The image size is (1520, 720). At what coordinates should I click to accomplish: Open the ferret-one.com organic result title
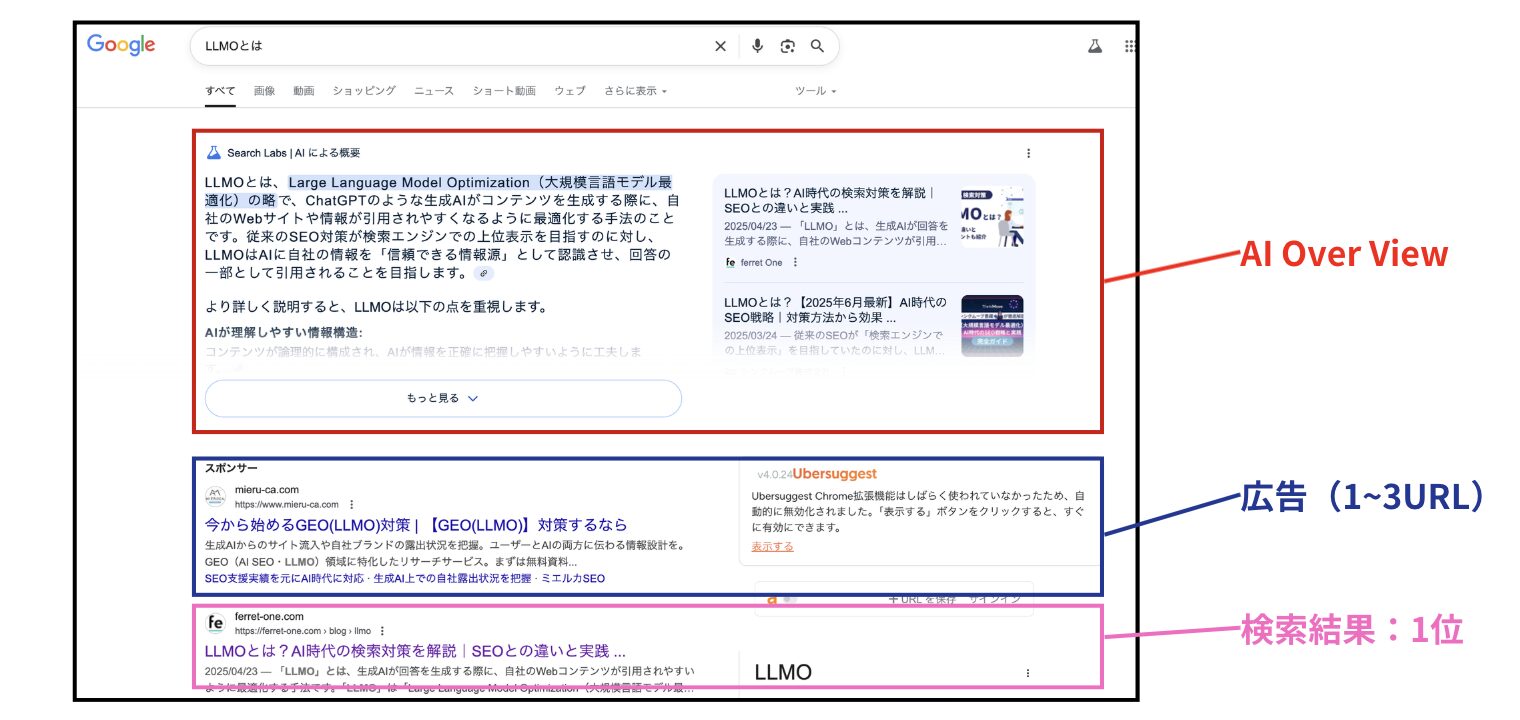click(415, 650)
